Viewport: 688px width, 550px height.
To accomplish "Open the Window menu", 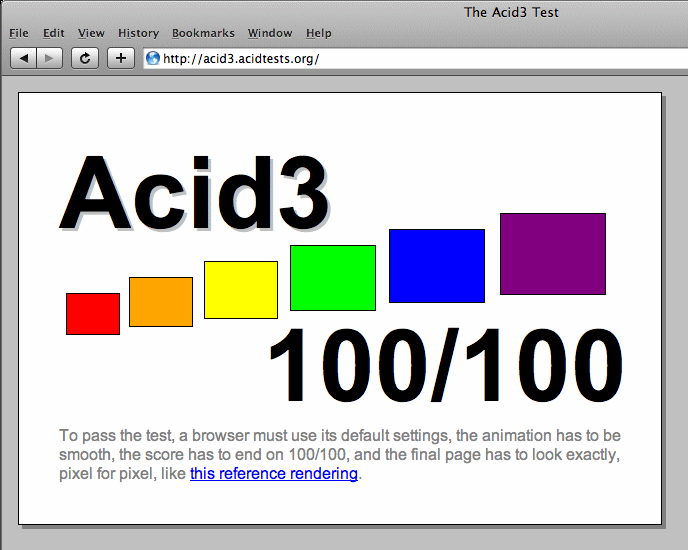I will [270, 33].
